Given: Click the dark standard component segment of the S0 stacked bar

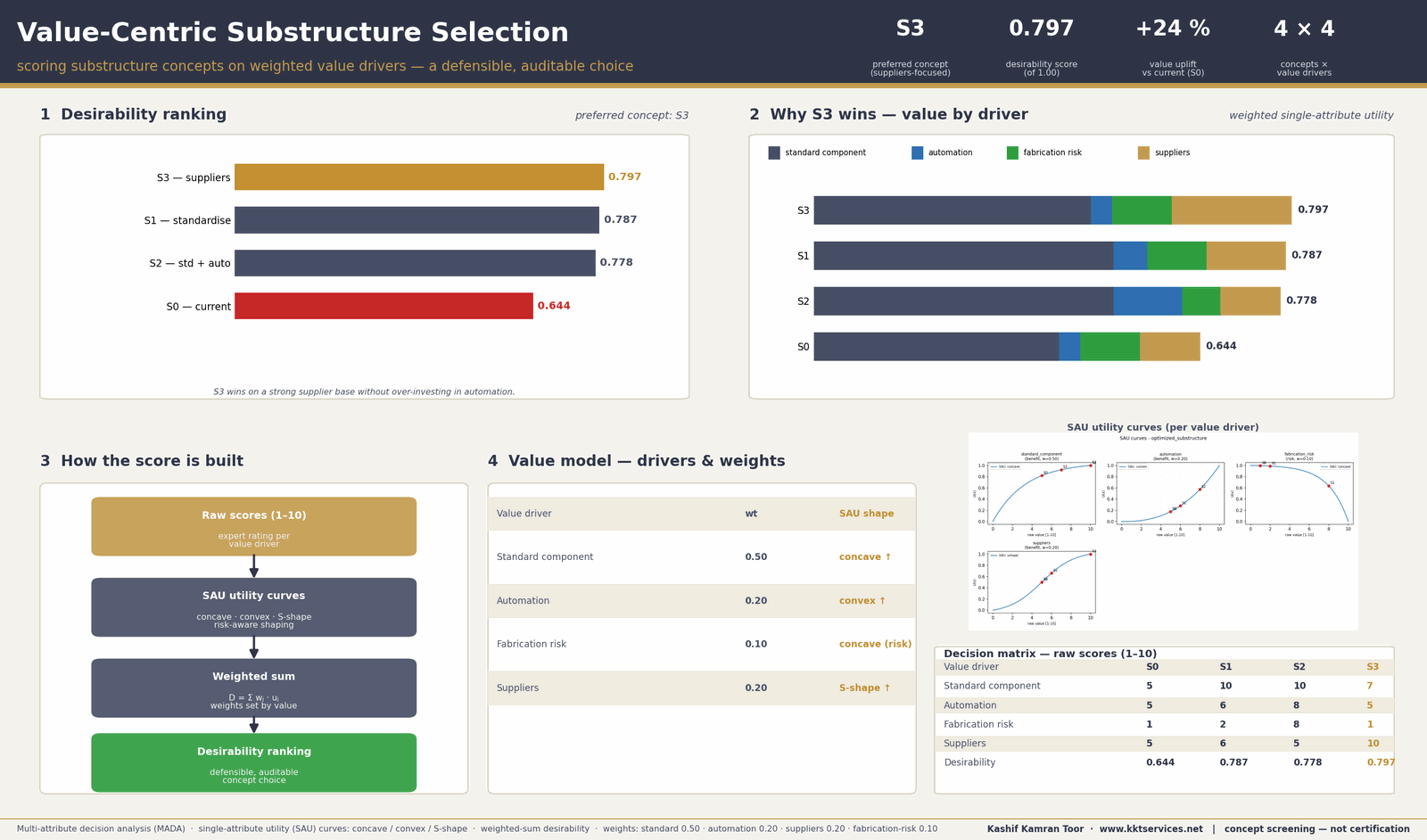Looking at the screenshot, I should 936,346.
